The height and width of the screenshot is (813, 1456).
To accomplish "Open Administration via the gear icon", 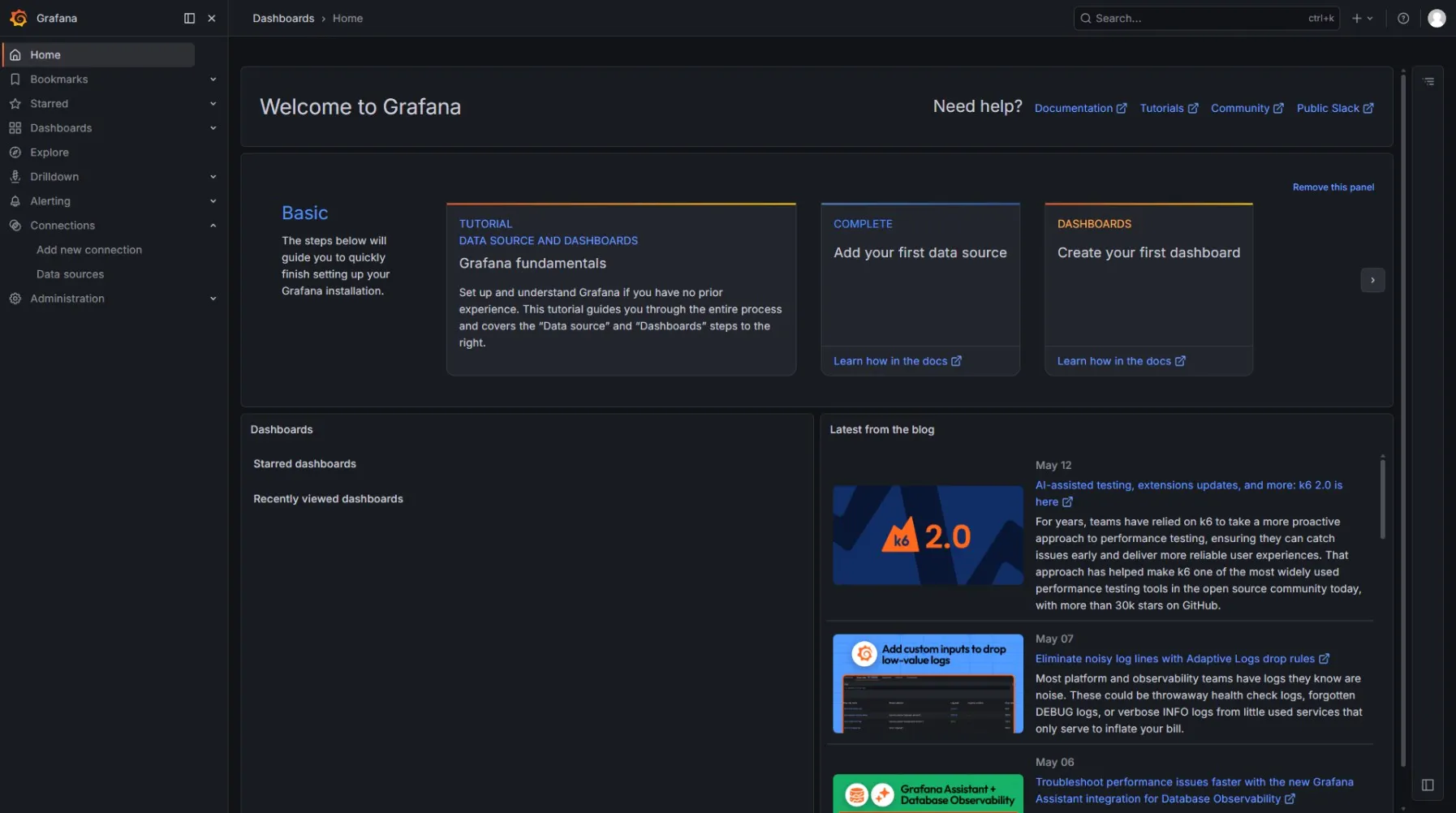I will 15,298.
